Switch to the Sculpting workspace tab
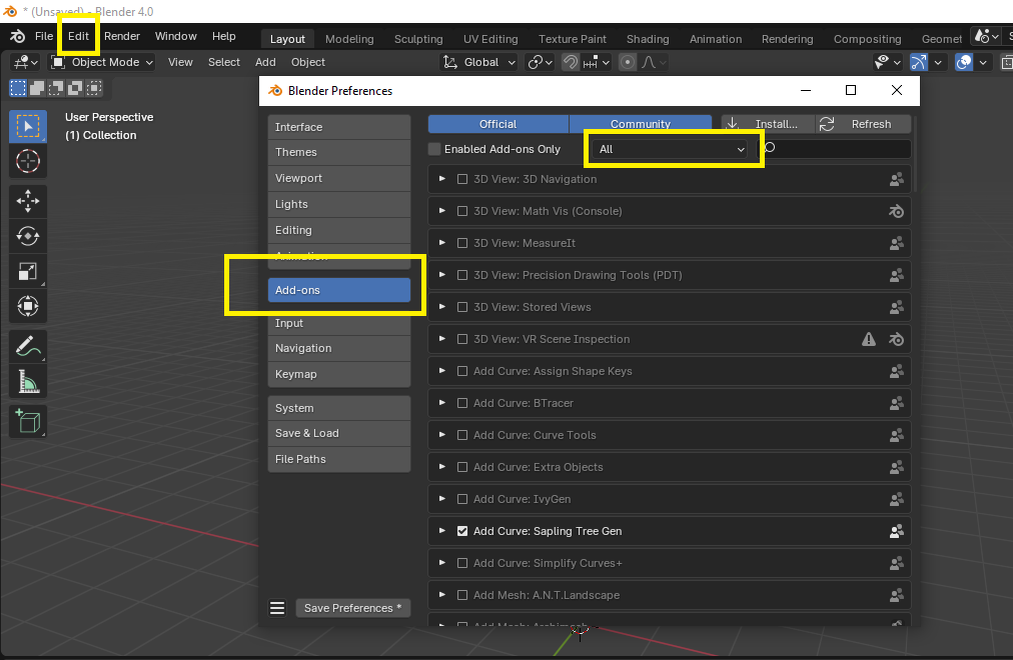The height and width of the screenshot is (660, 1013). (x=419, y=39)
